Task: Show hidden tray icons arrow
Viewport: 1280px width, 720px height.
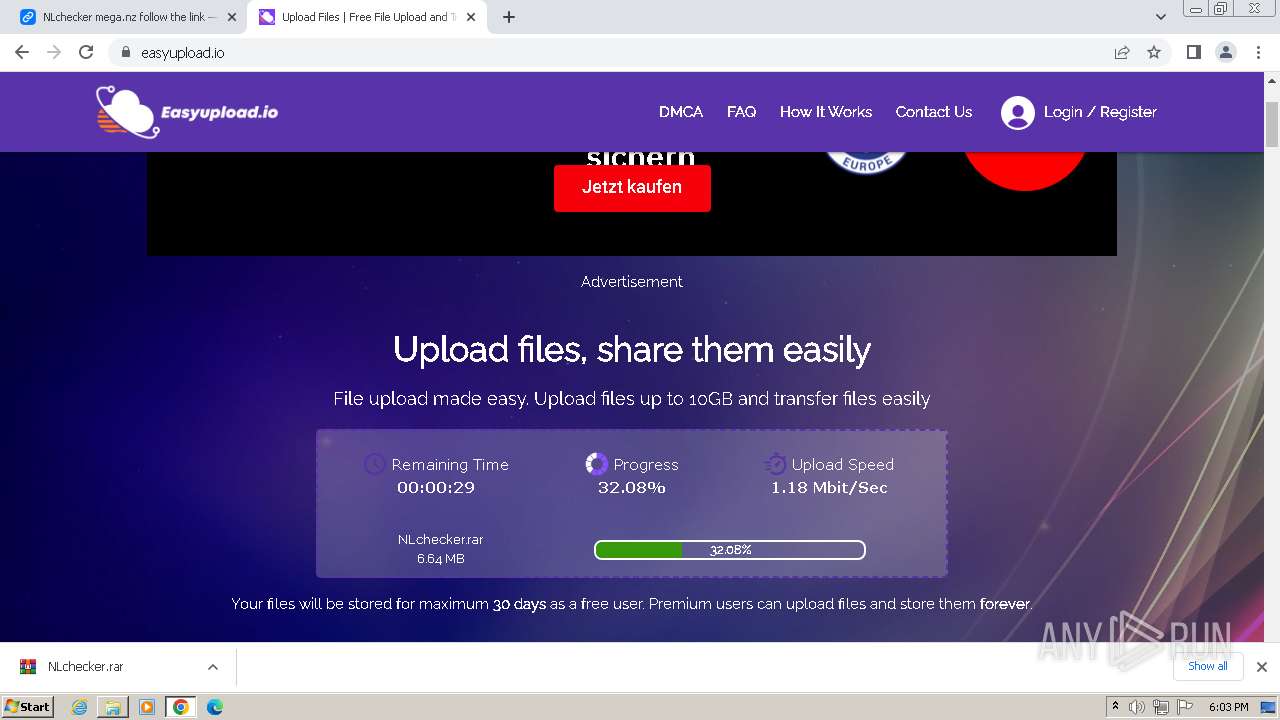Action: coord(1116,706)
